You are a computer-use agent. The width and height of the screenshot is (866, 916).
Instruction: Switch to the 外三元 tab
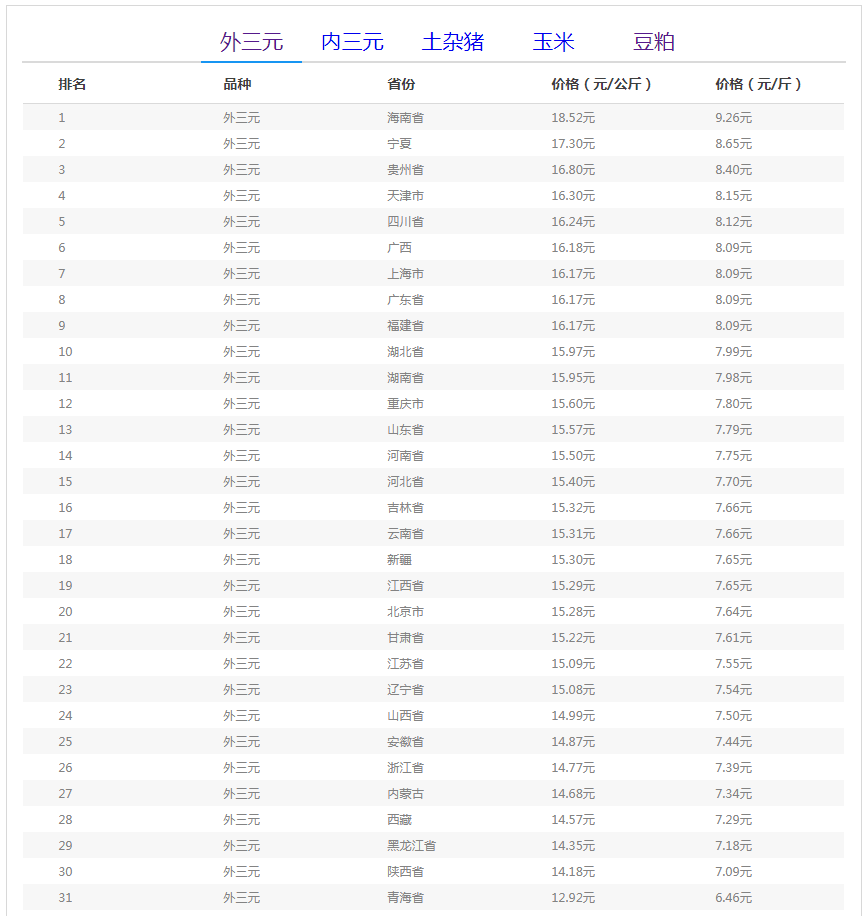pos(252,42)
